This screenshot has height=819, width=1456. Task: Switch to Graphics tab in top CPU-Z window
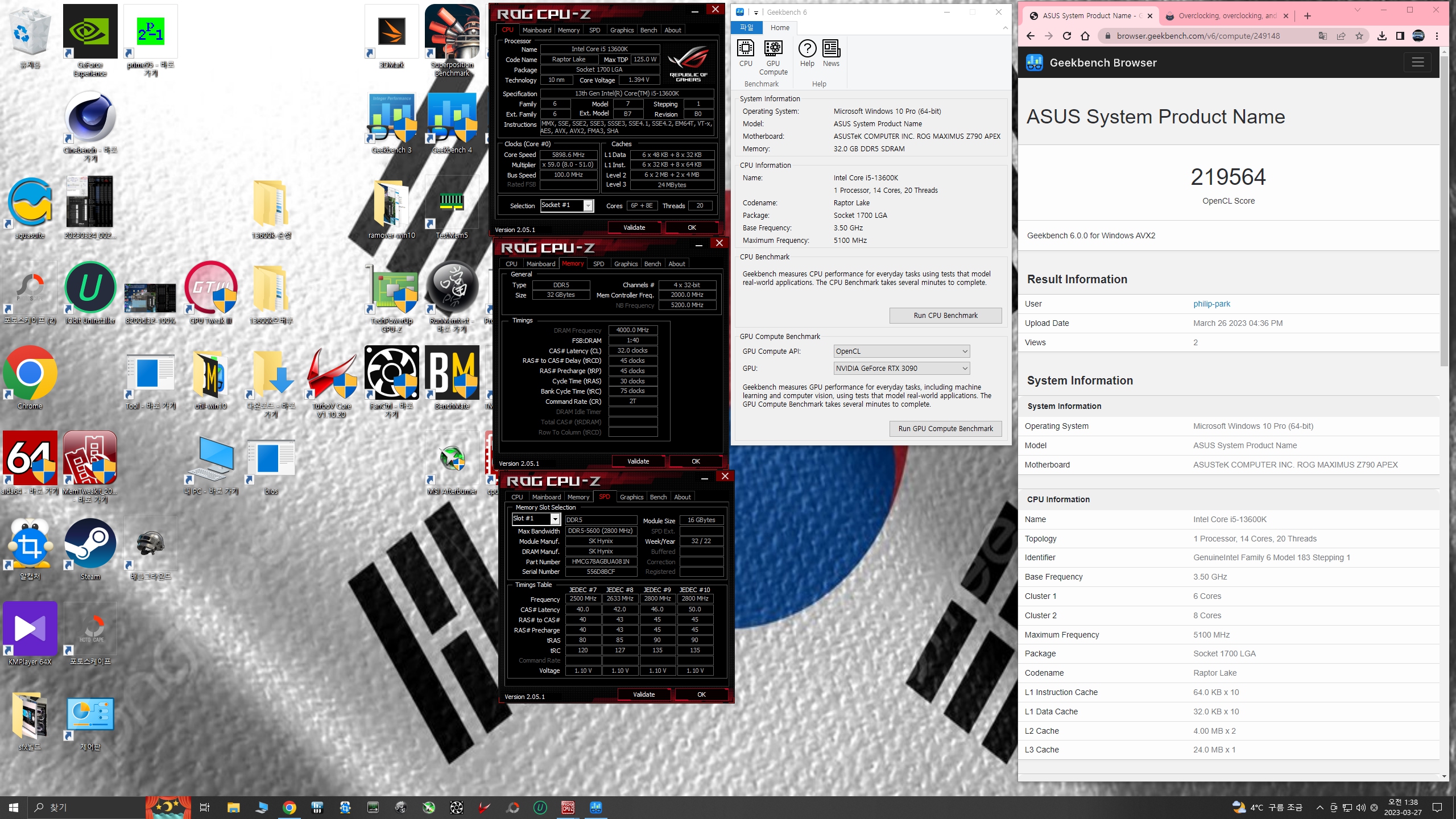(622, 30)
